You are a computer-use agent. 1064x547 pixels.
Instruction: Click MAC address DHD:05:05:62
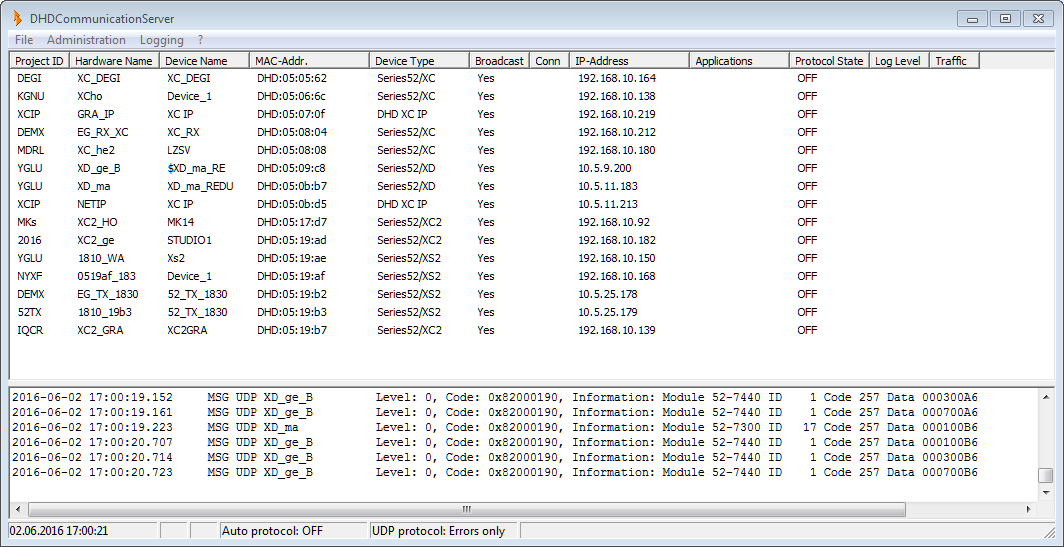[292, 78]
